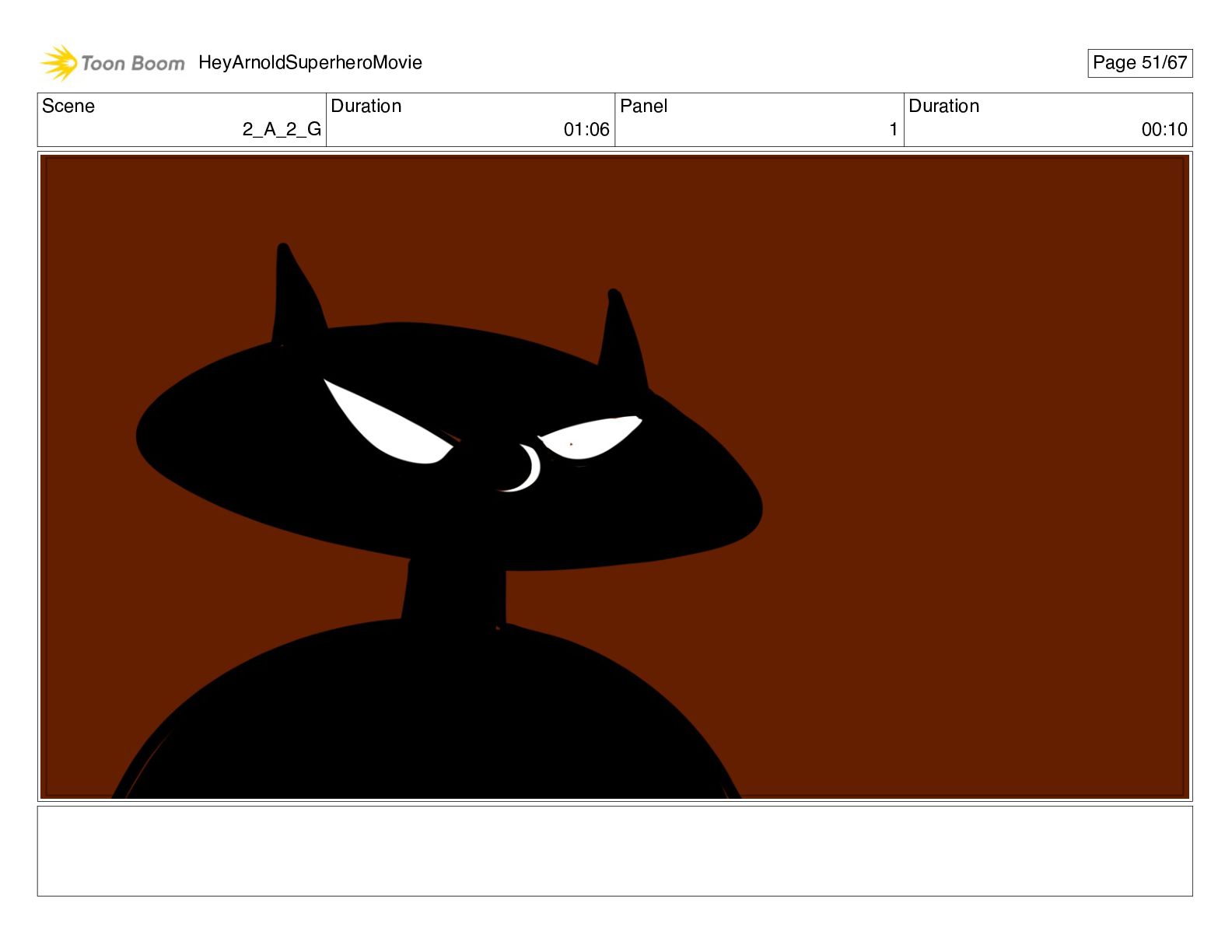
Task: Select the Scene label
Action: 68,106
